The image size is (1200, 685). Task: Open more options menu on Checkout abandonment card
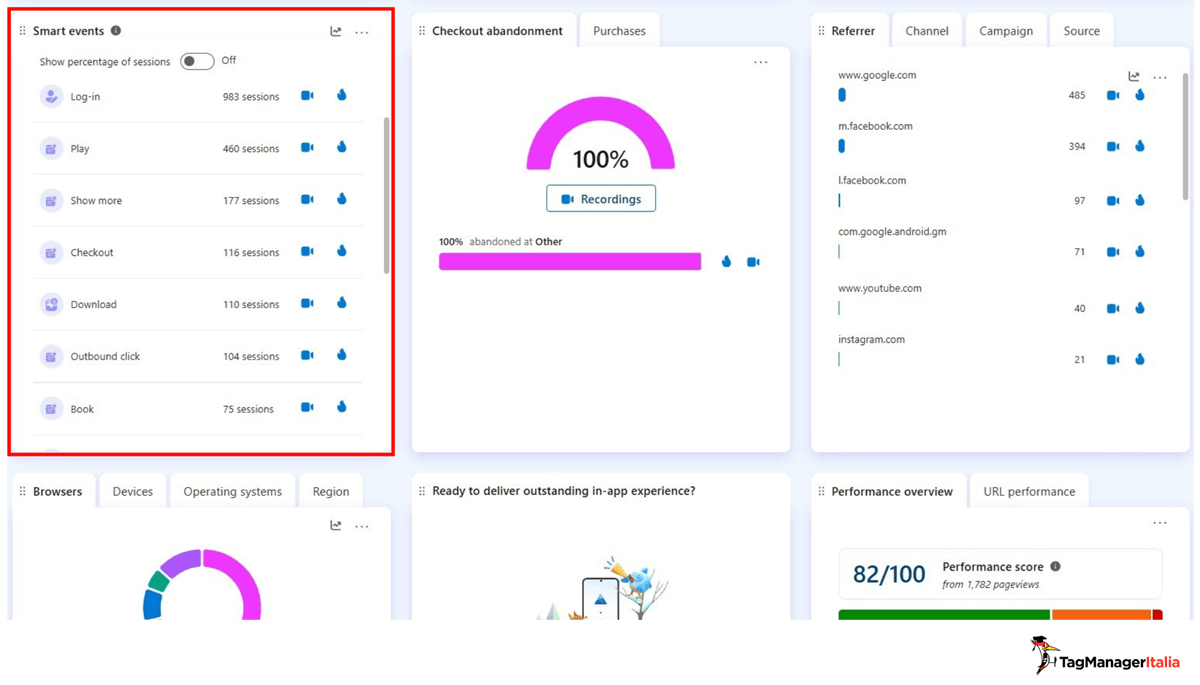pyautogui.click(x=761, y=61)
